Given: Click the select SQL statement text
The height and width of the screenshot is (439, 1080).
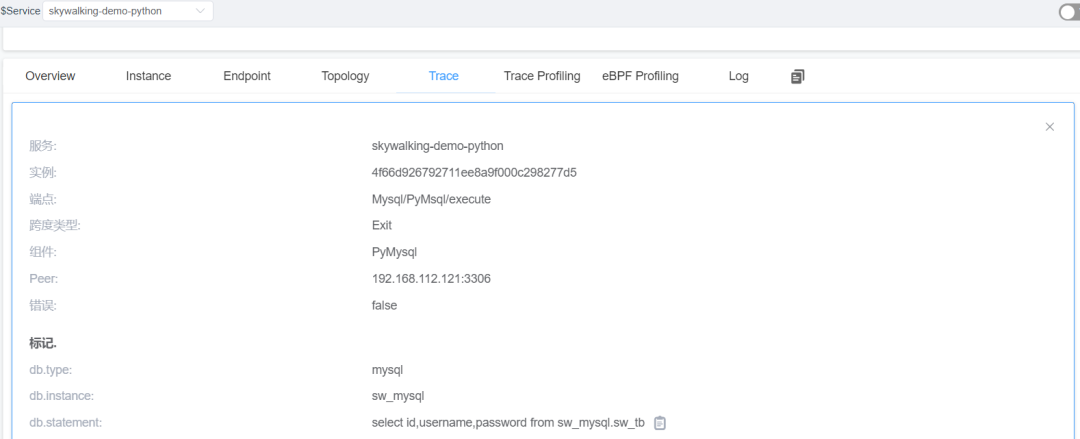Looking at the screenshot, I should [x=508, y=422].
